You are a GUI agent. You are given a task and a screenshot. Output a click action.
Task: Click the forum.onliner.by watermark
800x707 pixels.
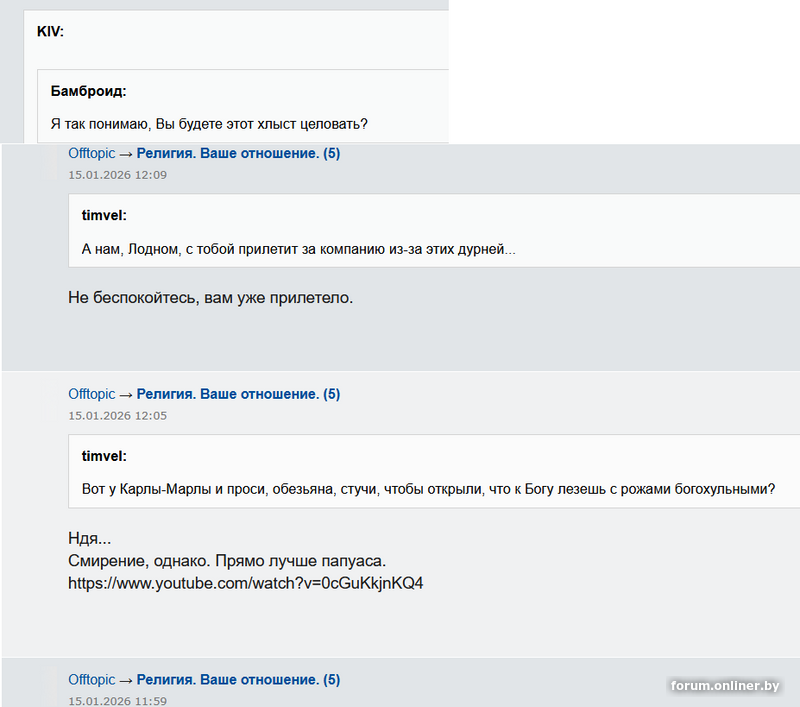click(x=725, y=686)
